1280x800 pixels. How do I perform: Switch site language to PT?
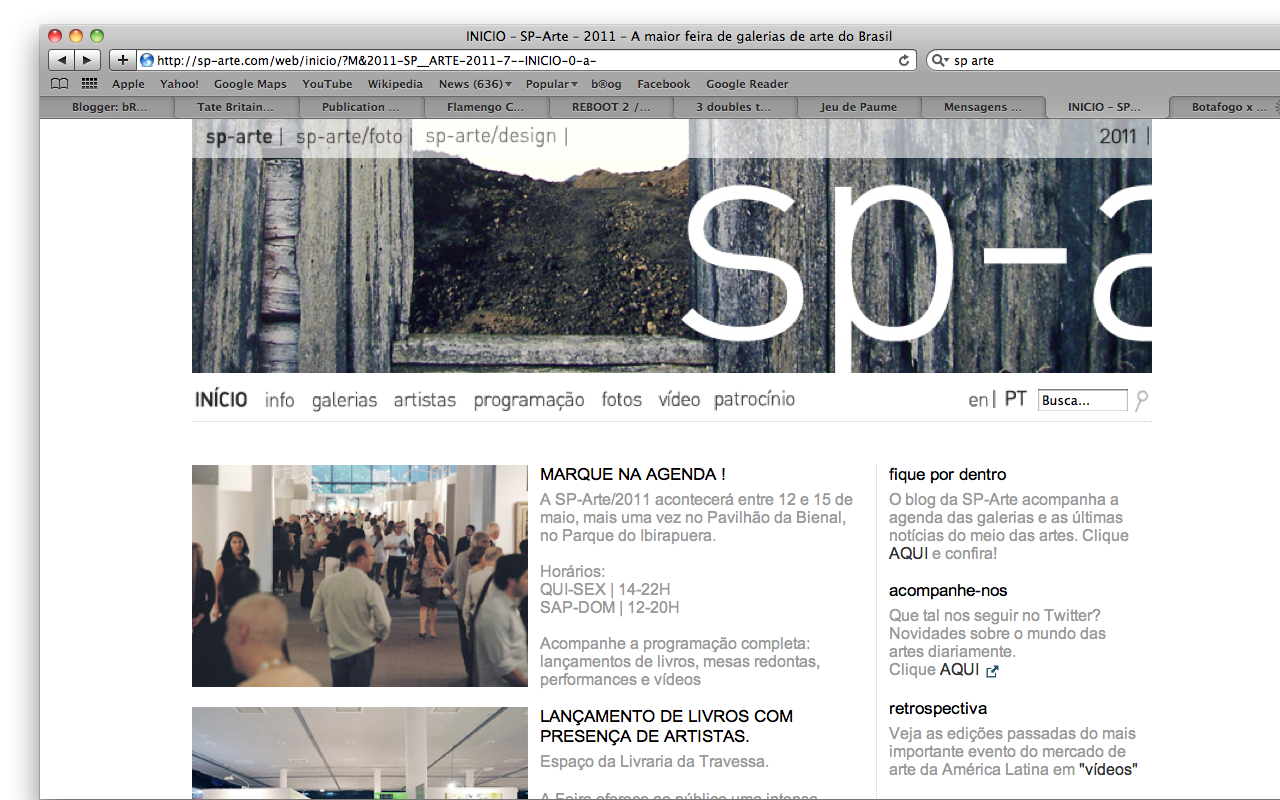pos(1016,399)
